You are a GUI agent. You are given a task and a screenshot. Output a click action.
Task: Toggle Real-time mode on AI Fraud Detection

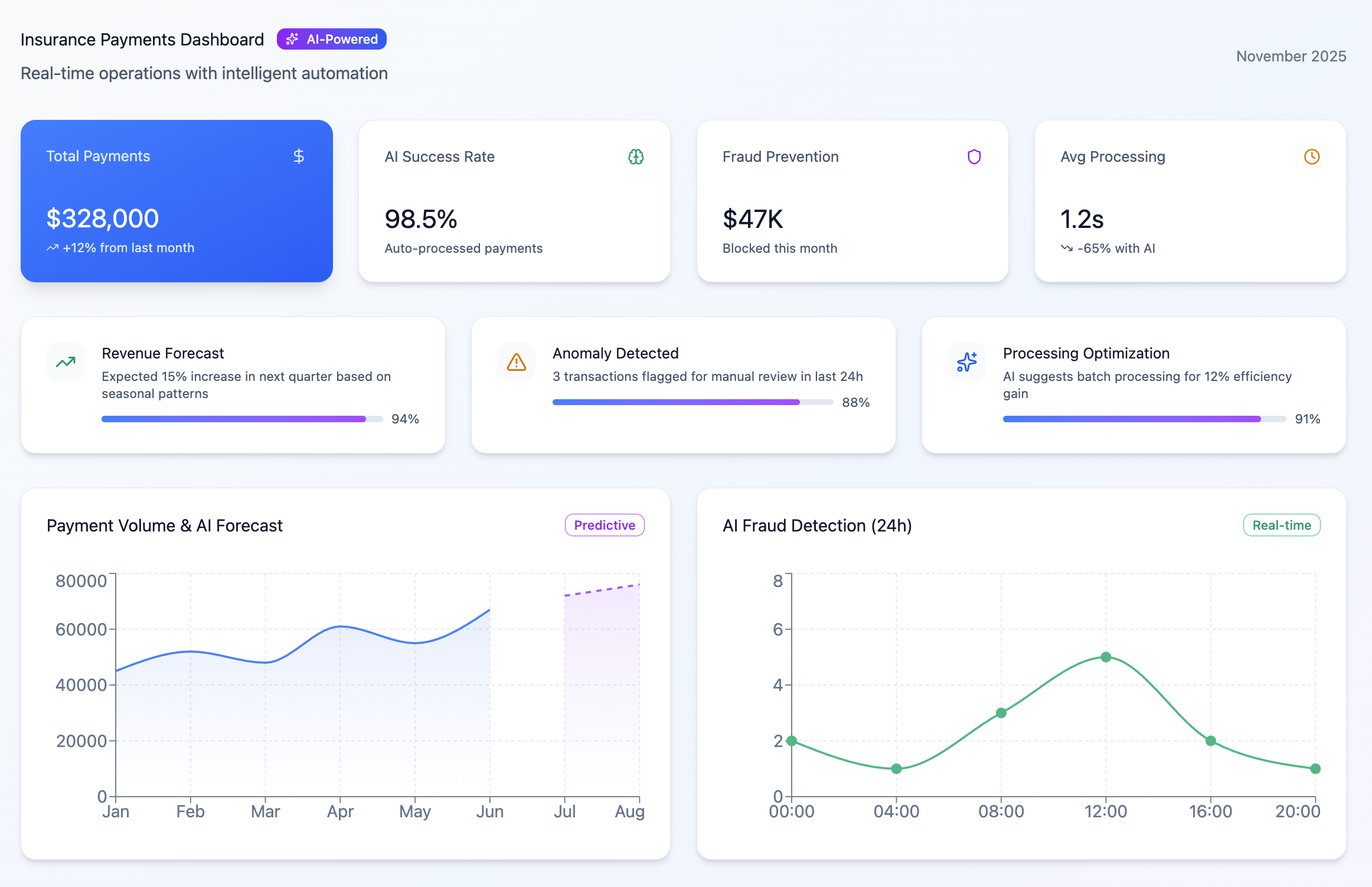[x=1281, y=524]
